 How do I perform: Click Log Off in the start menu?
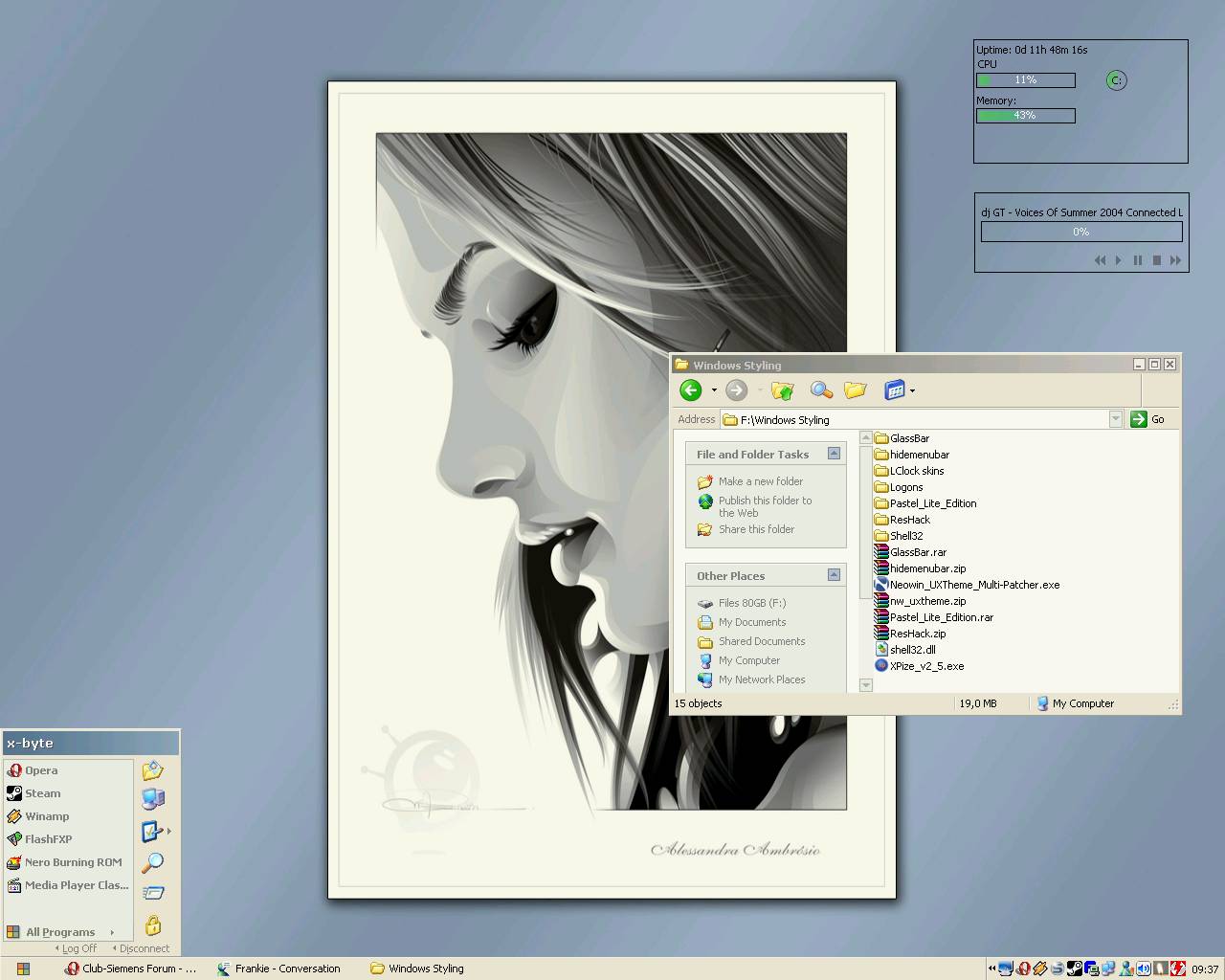(x=77, y=948)
